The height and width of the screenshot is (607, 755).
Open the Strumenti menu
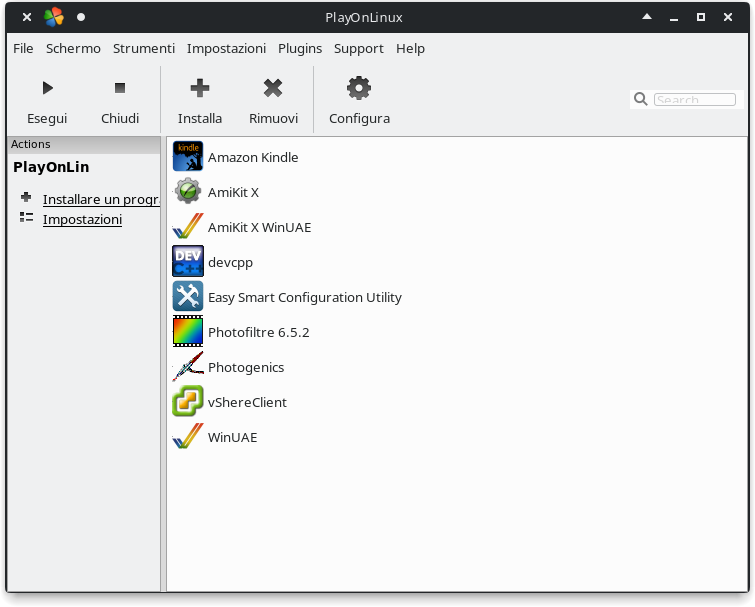(144, 49)
